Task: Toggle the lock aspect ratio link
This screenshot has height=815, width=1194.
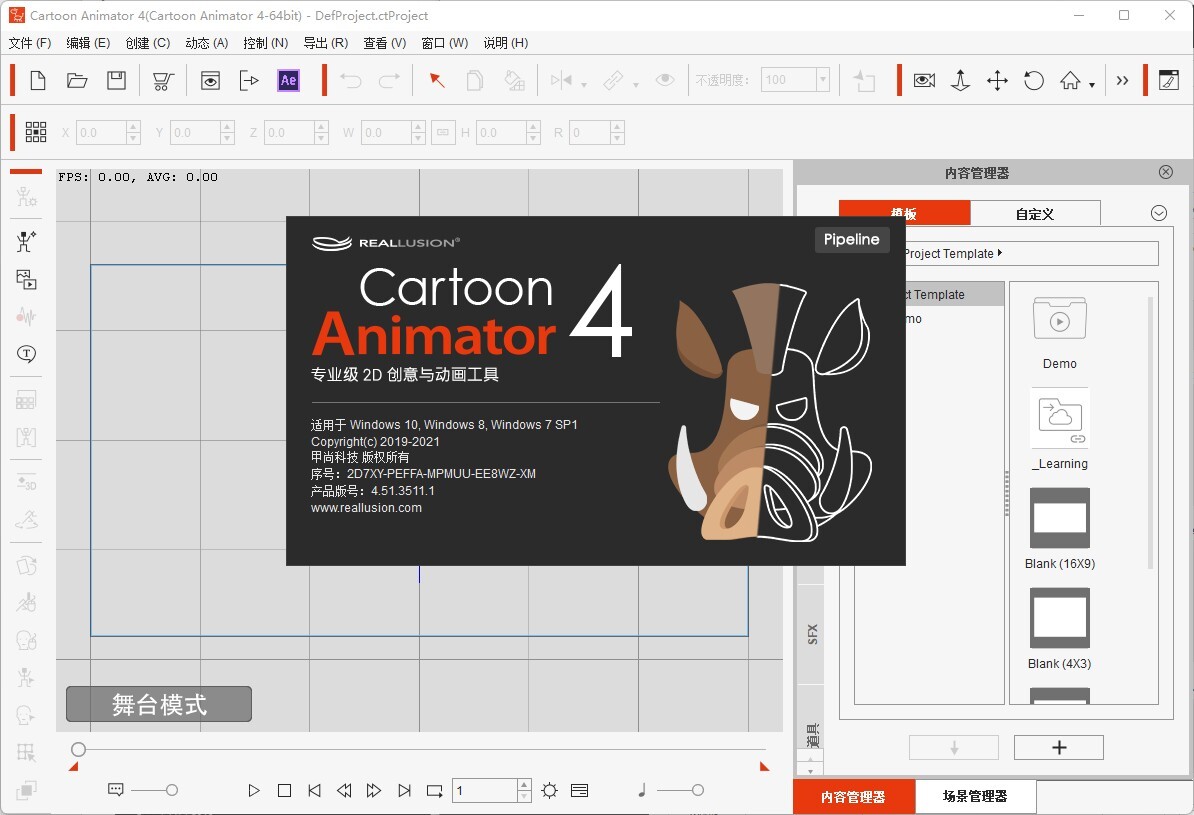Action: (x=443, y=133)
